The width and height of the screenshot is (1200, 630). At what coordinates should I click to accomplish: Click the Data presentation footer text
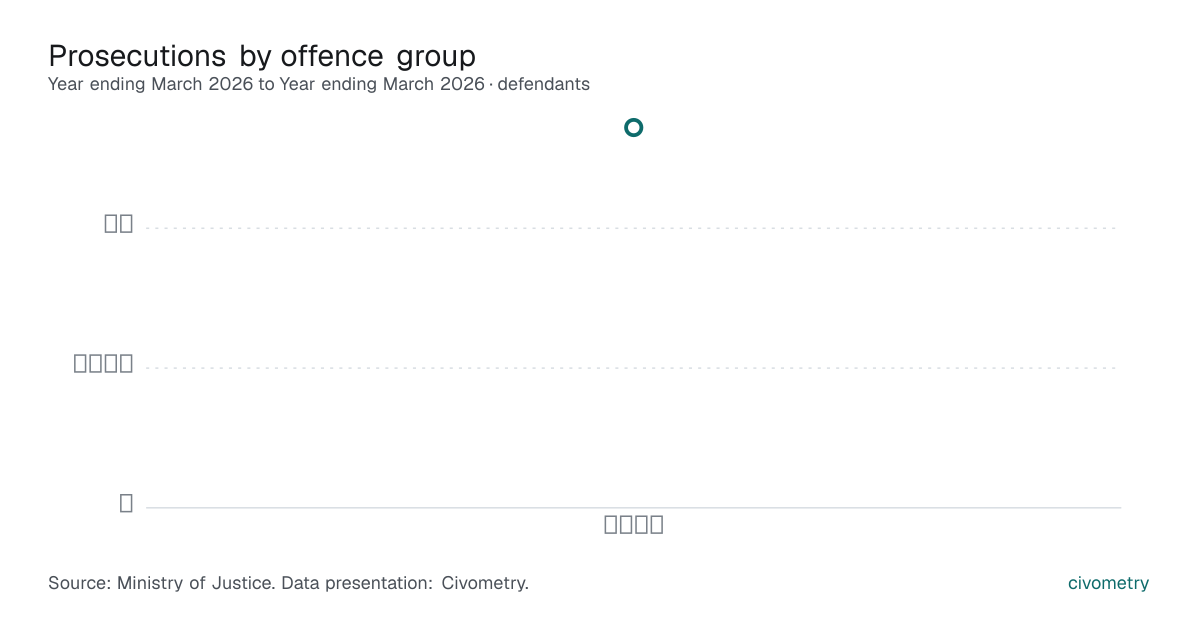coord(357,583)
